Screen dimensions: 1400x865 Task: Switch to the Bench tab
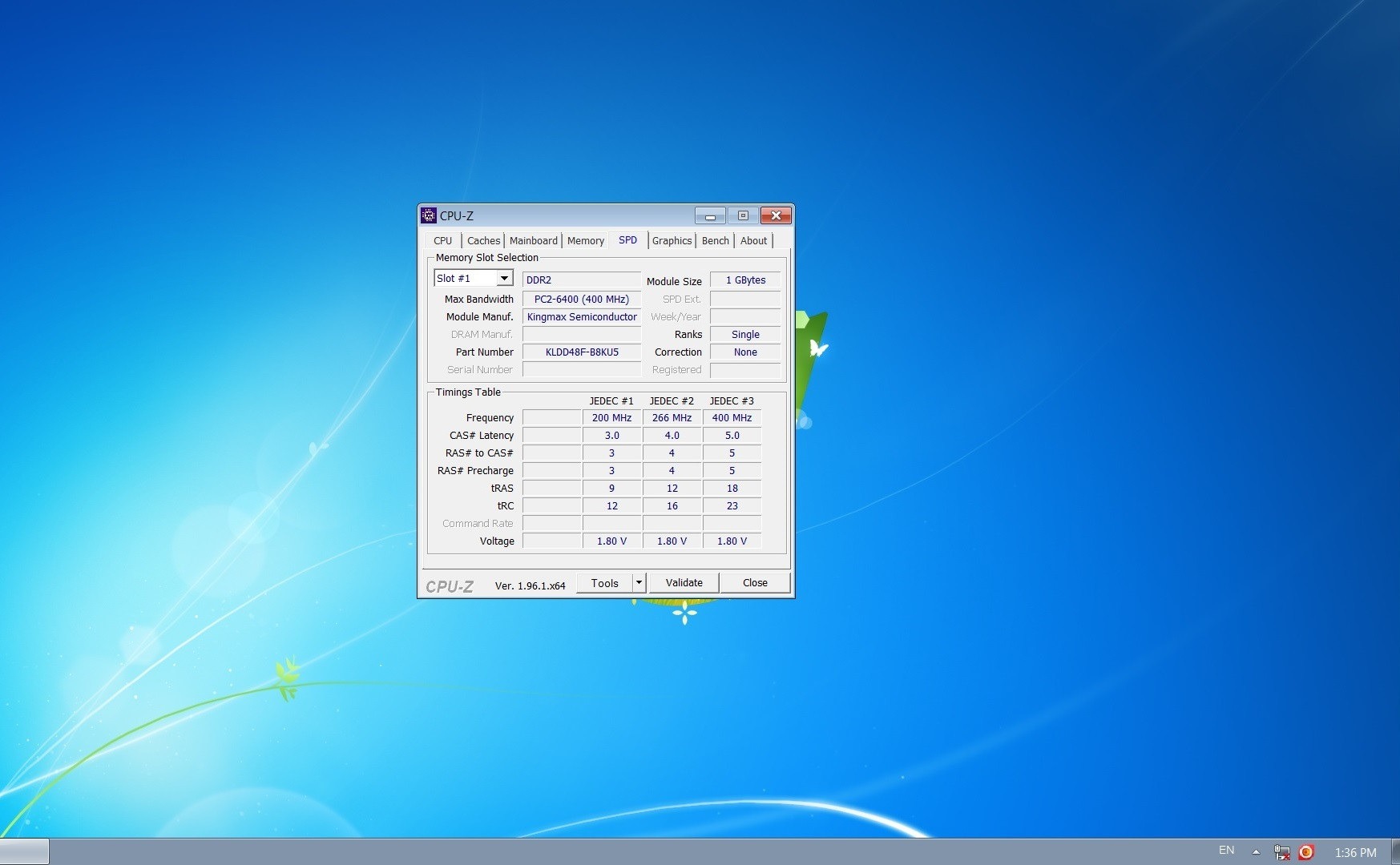click(715, 241)
